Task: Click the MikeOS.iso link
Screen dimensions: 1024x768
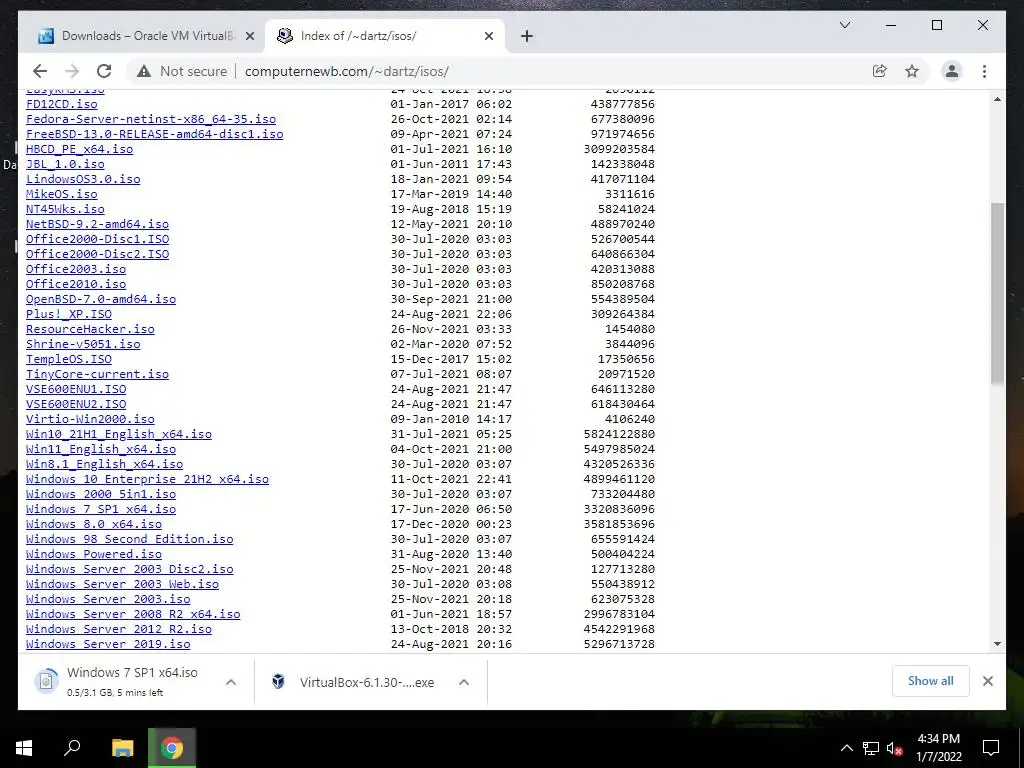Action: point(61,195)
